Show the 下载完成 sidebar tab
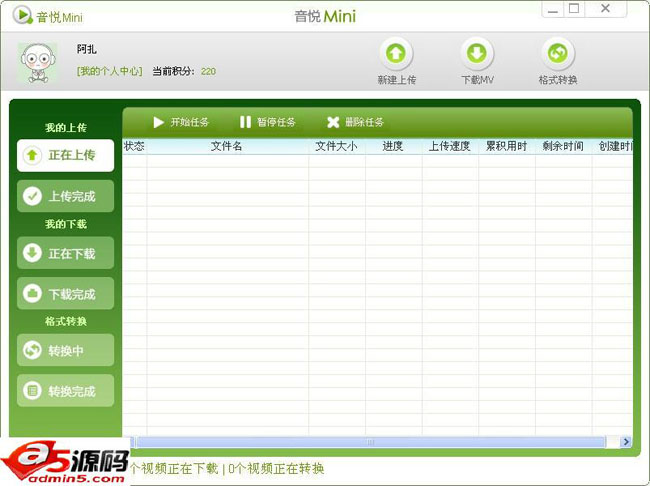 pos(66,294)
